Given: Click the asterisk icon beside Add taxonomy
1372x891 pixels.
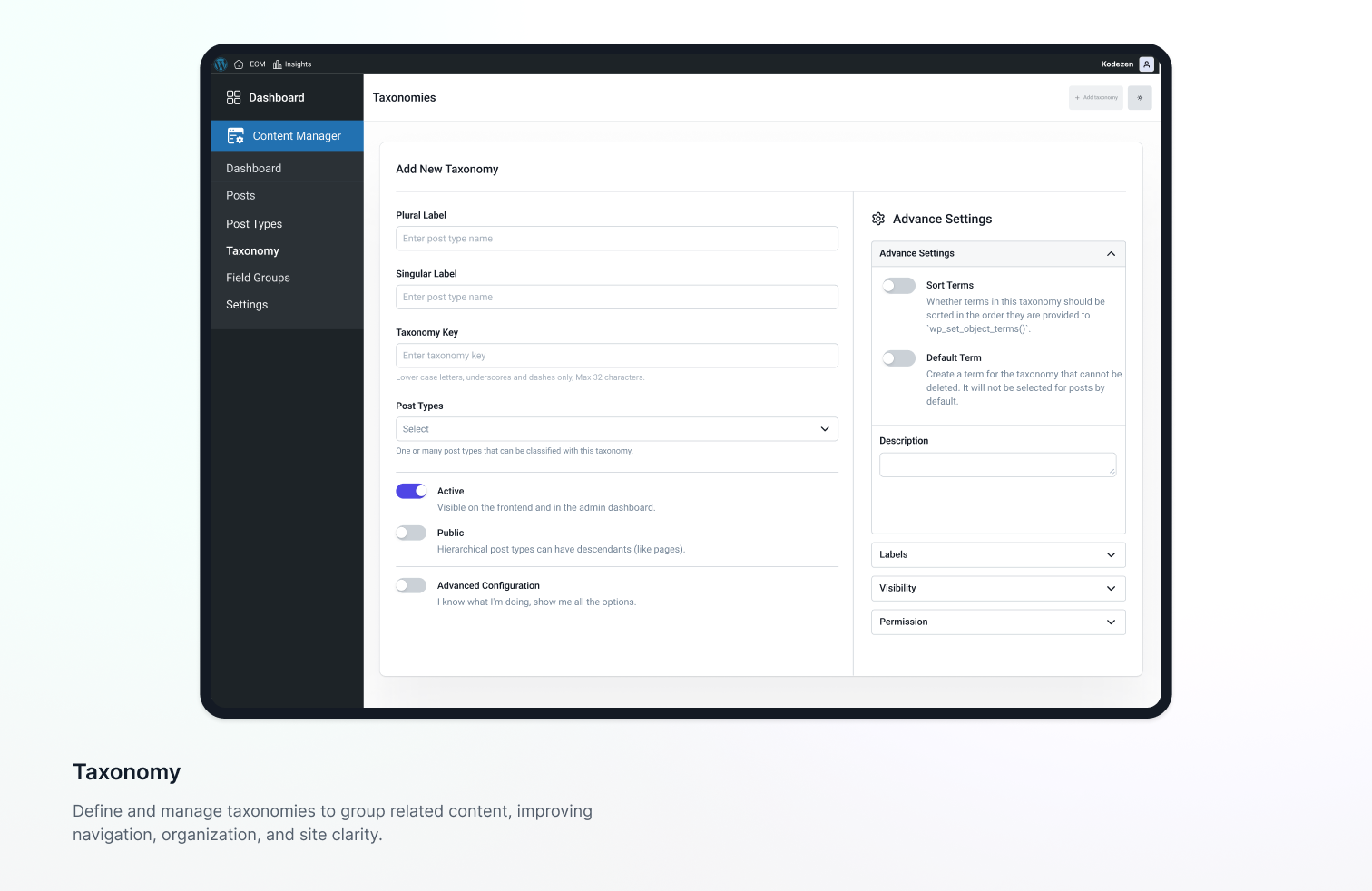Looking at the screenshot, I should 1140,97.
